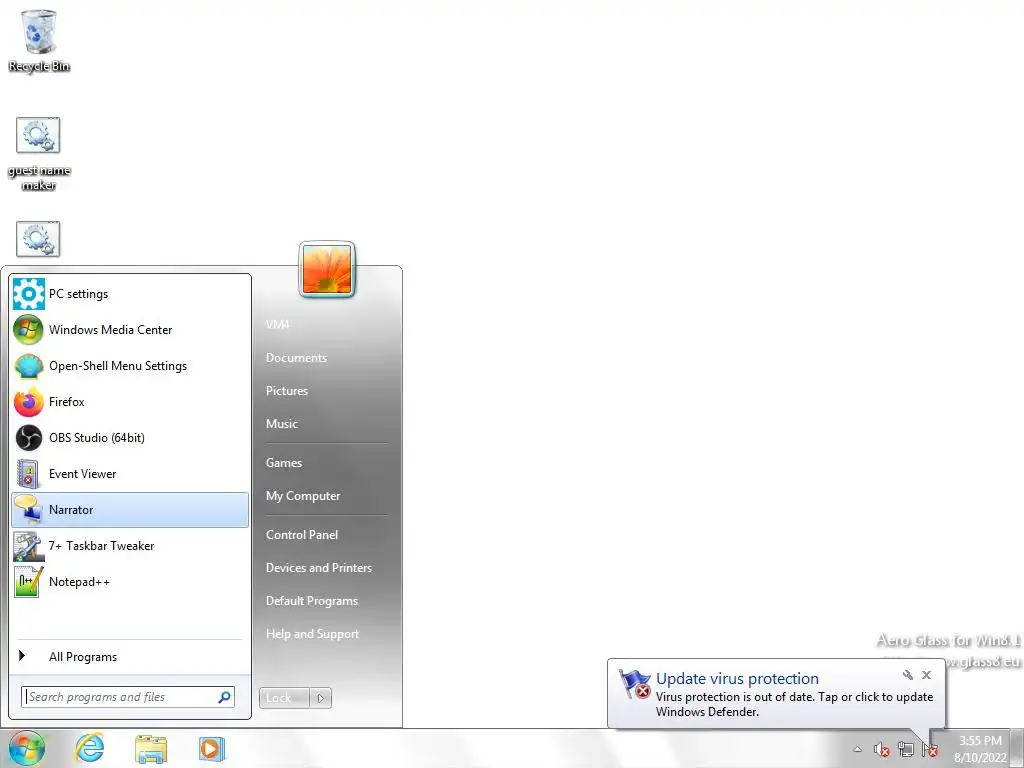This screenshot has width=1024, height=768.
Task: Open My Computer from the Start menu
Action: [x=303, y=496]
